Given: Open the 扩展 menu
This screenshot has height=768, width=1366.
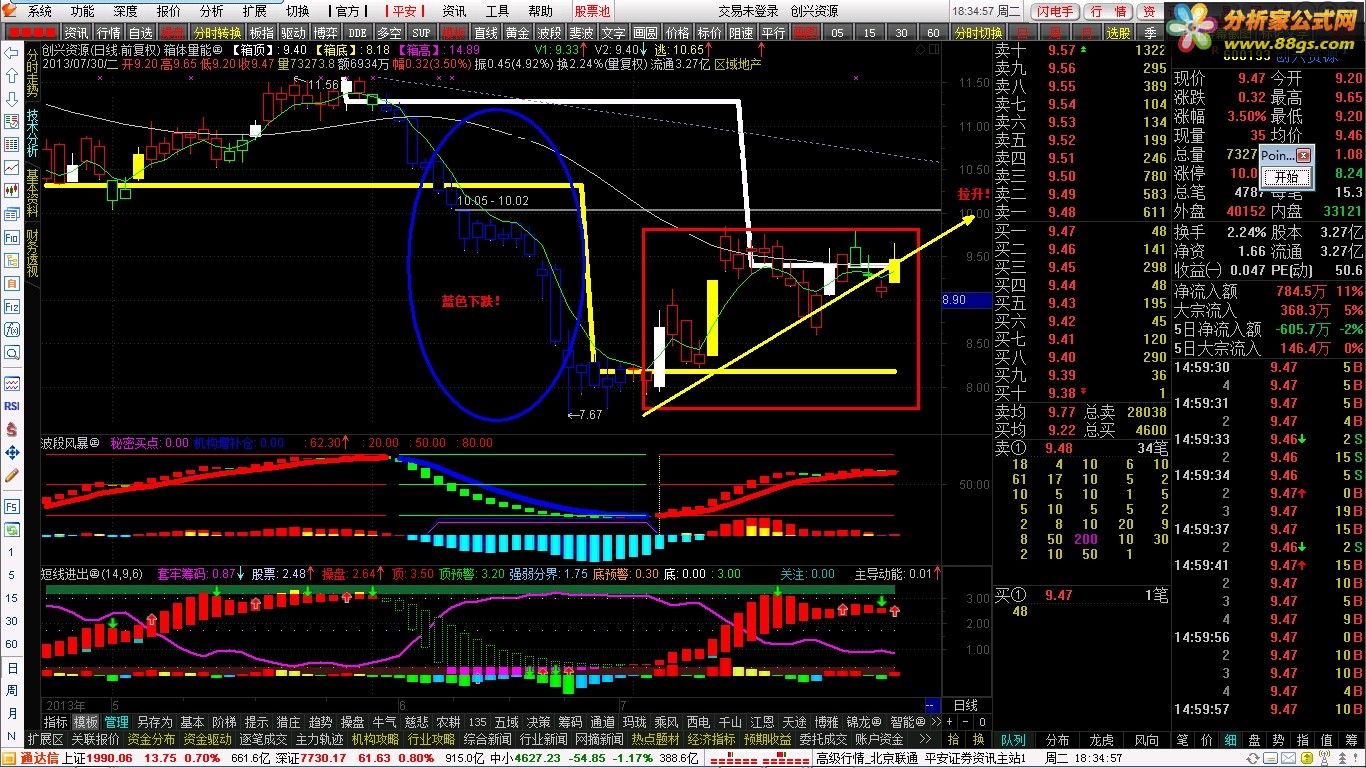Looking at the screenshot, I should click(x=254, y=11).
